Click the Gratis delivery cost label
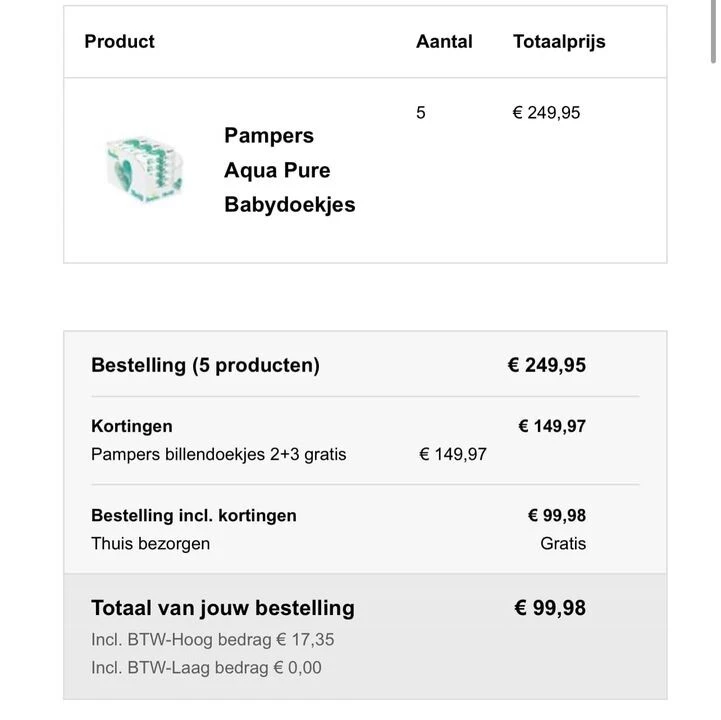721x720 pixels. 563,543
